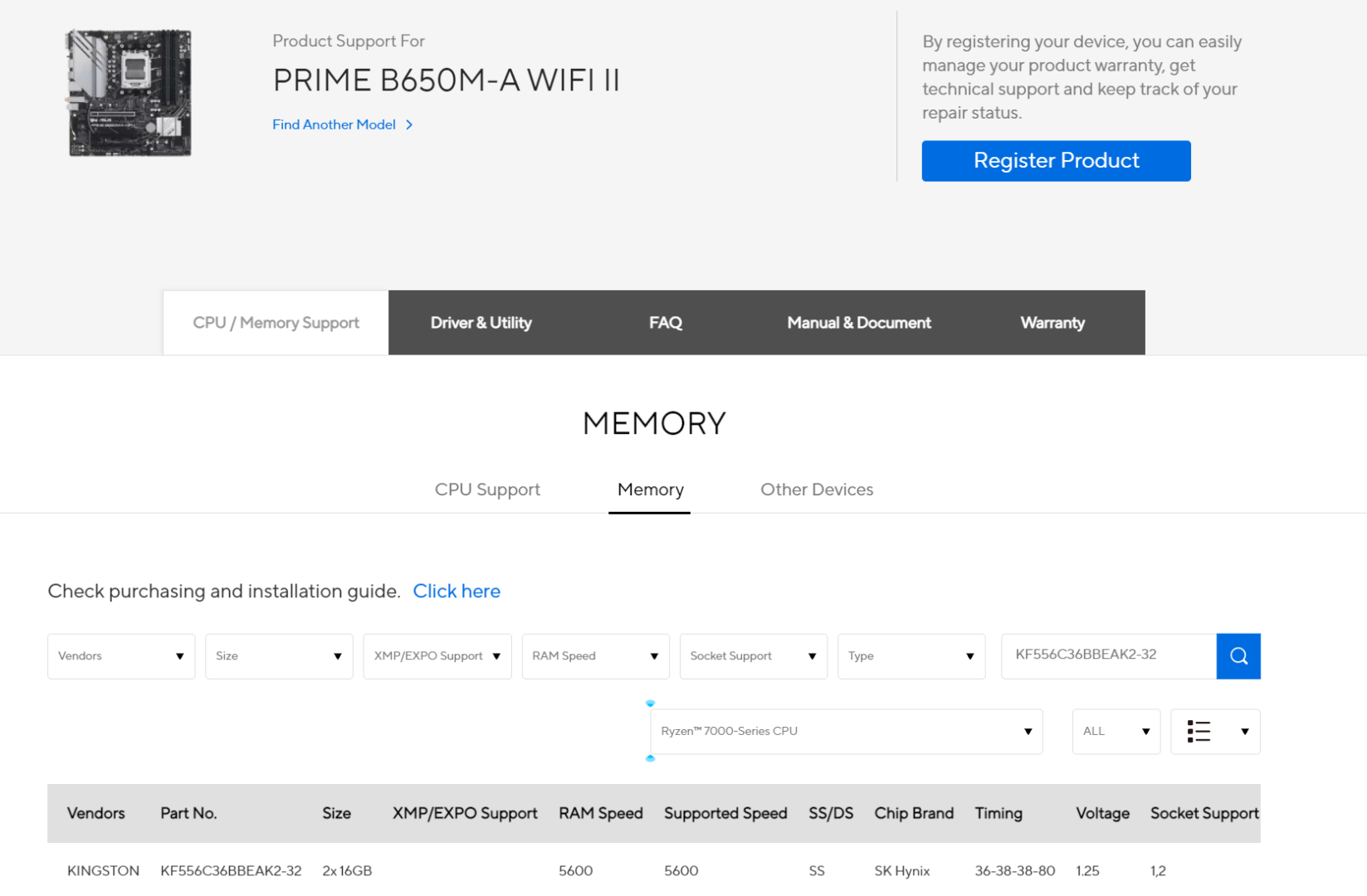Follow the Find Another Model link

[x=343, y=124]
